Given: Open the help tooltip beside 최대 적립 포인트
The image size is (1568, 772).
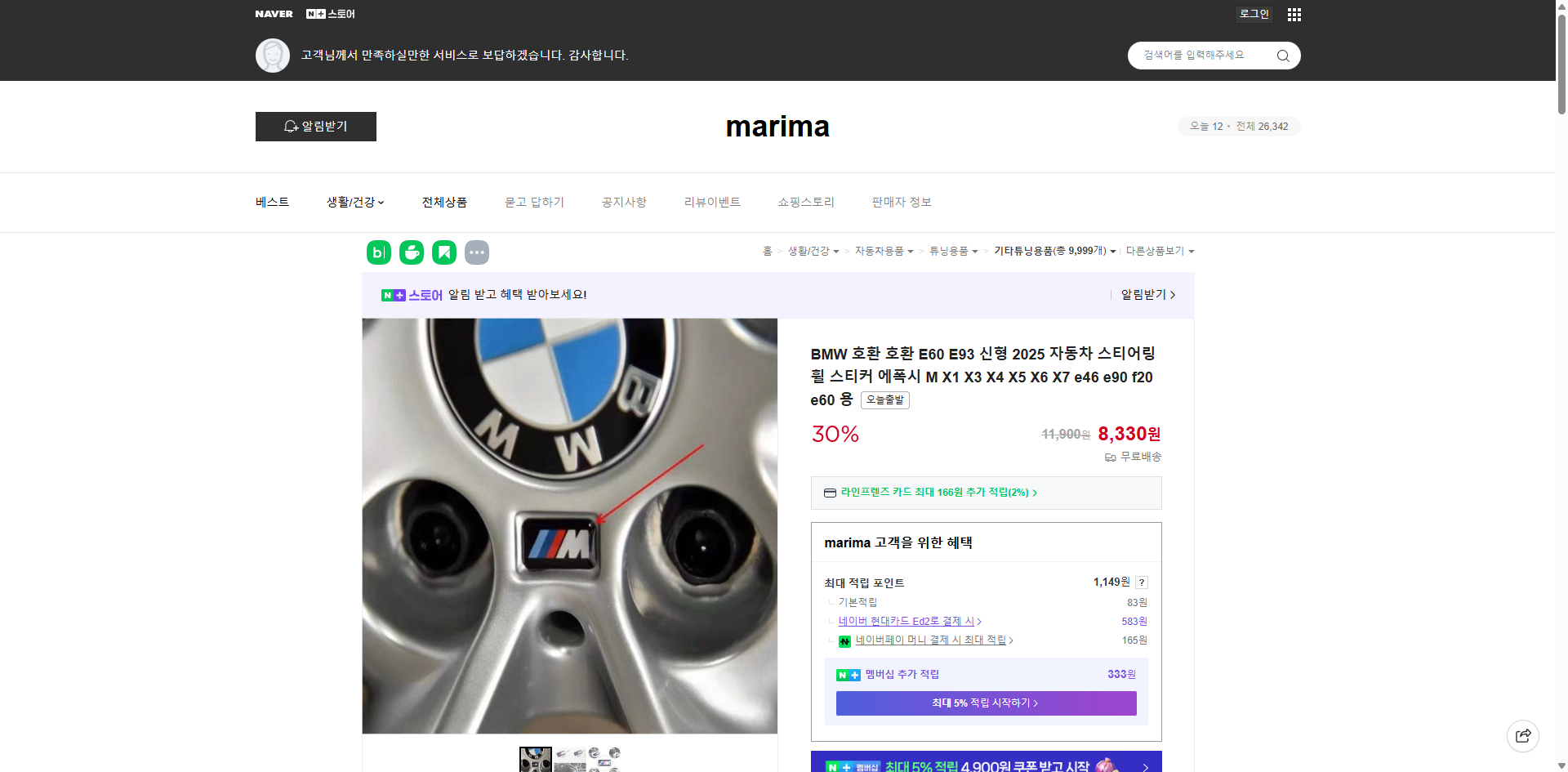Looking at the screenshot, I should pos(1141,582).
